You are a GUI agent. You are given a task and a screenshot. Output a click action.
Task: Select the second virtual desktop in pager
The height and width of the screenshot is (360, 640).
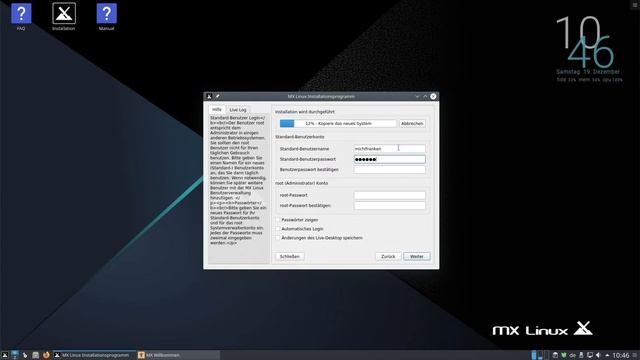[541, 355]
